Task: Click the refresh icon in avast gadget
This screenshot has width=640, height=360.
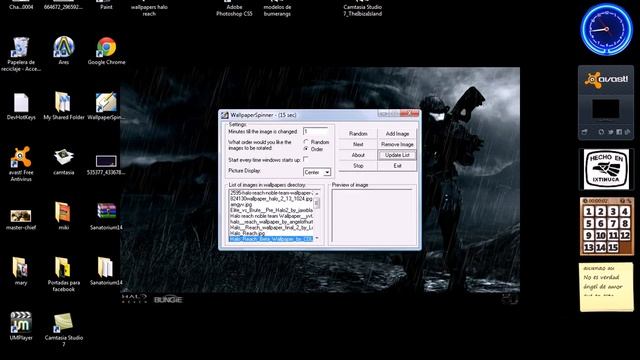Action: coord(601,132)
